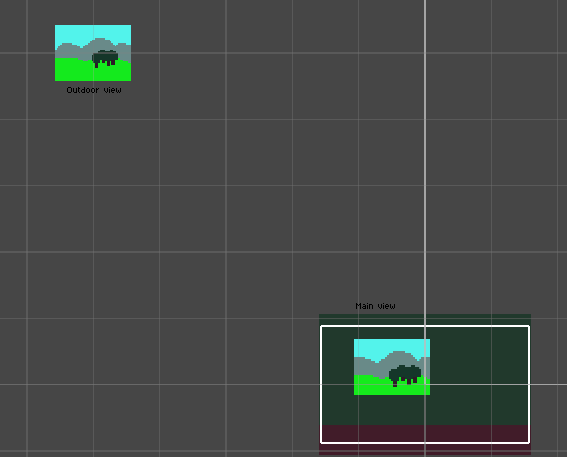Click the gray mountains in Outdoor view image
567x457 pixels.
71,51
